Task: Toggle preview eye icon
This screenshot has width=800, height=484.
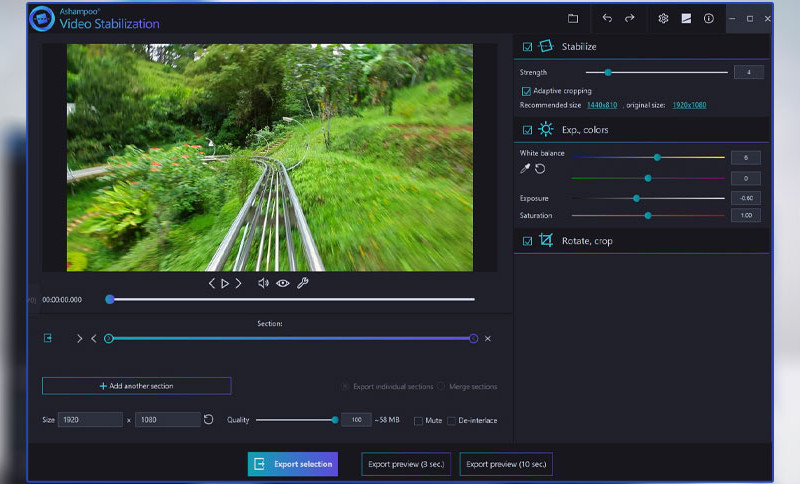Action: tap(283, 283)
